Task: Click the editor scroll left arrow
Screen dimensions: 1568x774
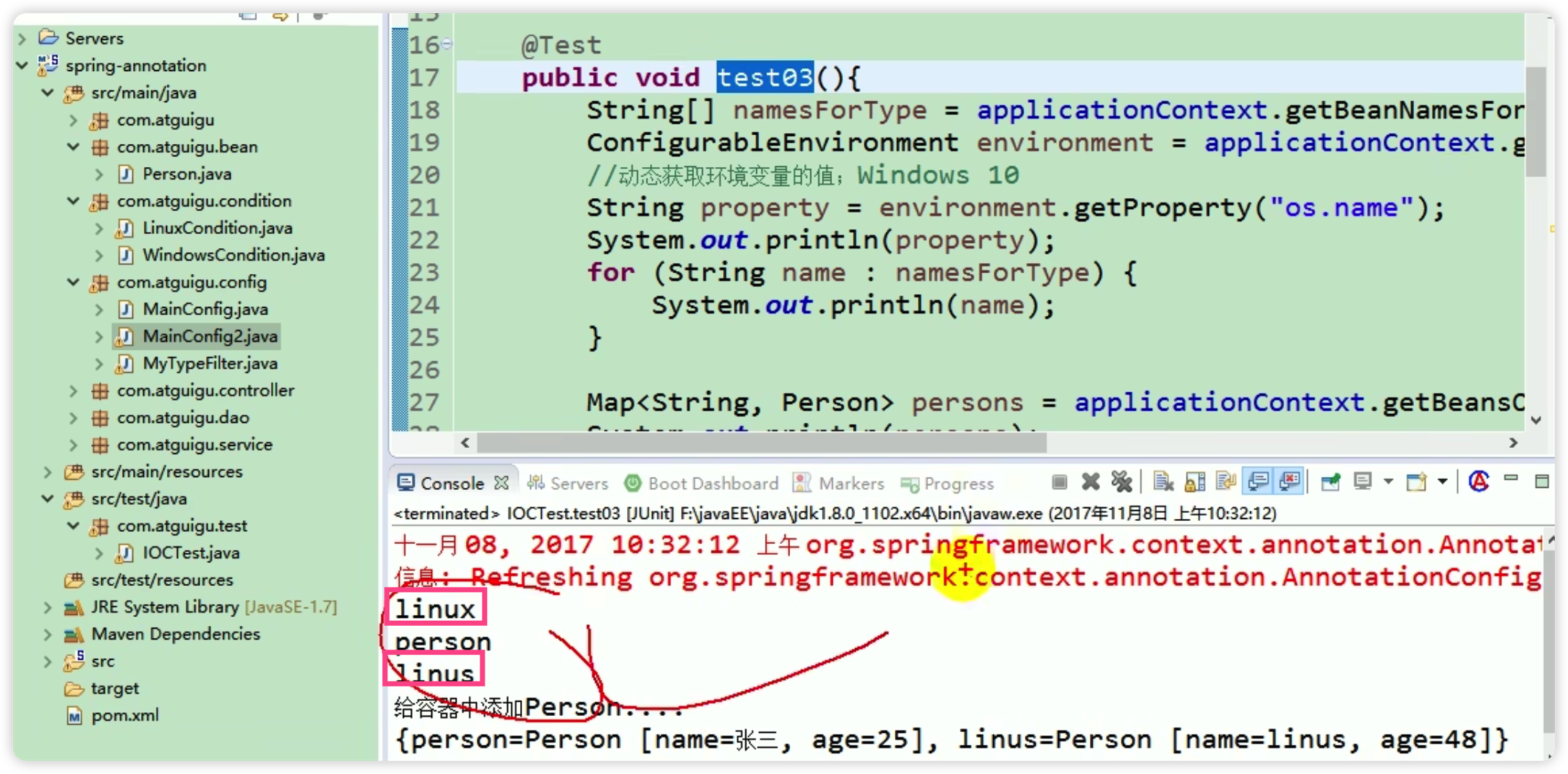Action: click(465, 442)
